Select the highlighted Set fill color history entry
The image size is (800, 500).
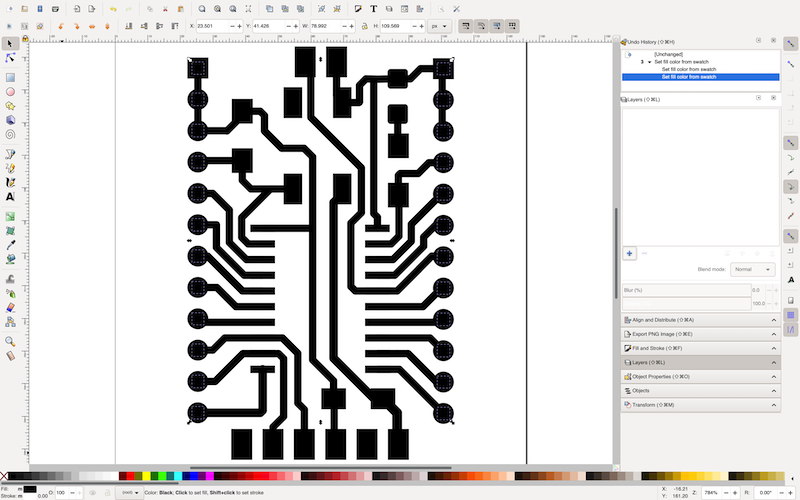pyautogui.click(x=701, y=77)
